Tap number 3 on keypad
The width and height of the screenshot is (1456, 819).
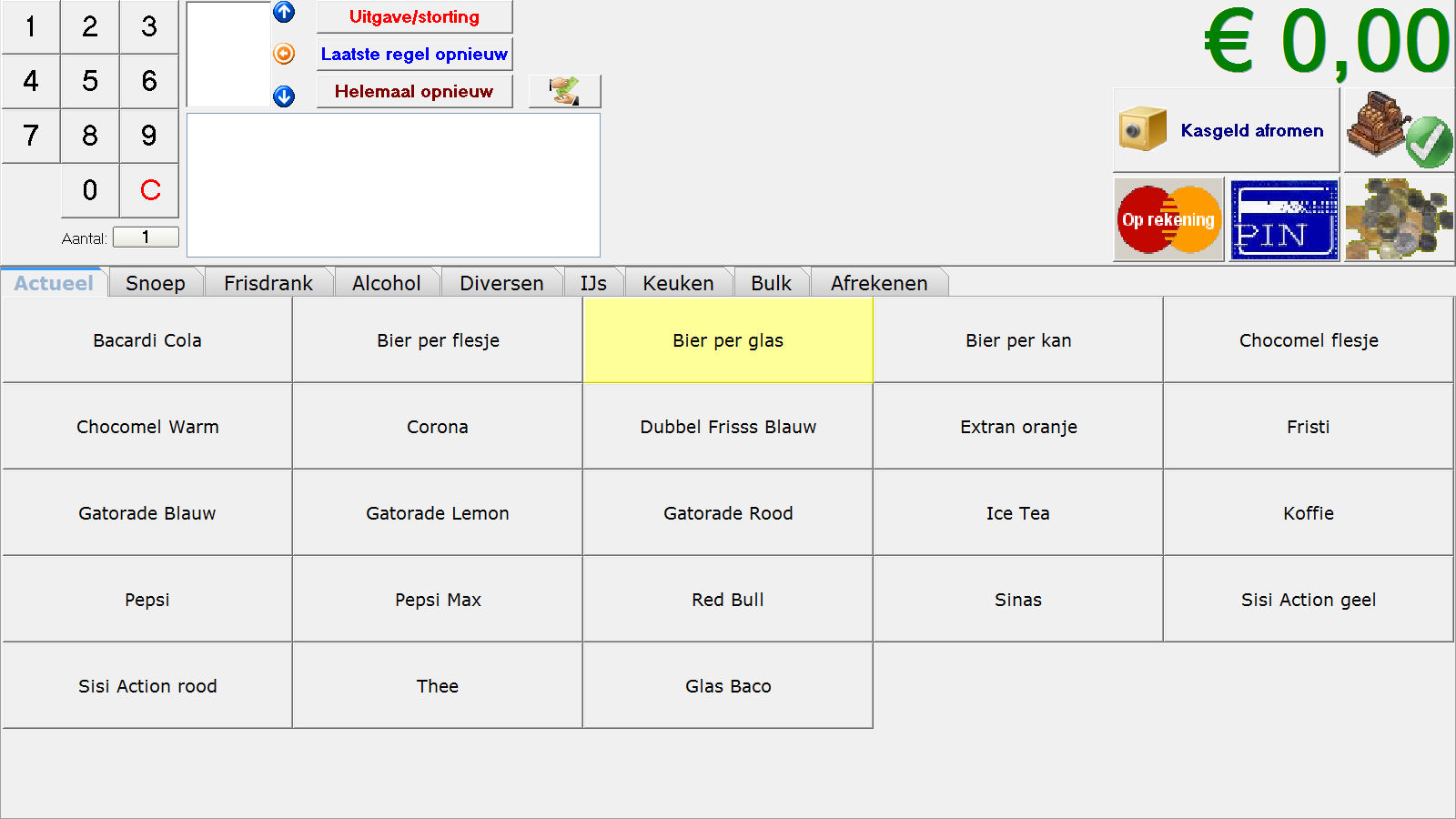[x=149, y=26]
